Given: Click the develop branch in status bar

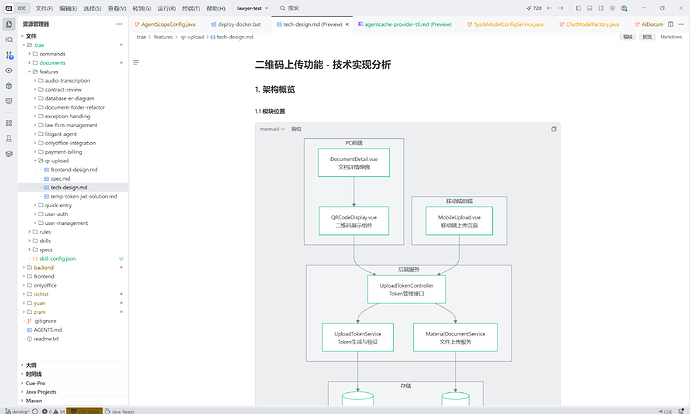Looking at the screenshot, I should click(17, 411).
